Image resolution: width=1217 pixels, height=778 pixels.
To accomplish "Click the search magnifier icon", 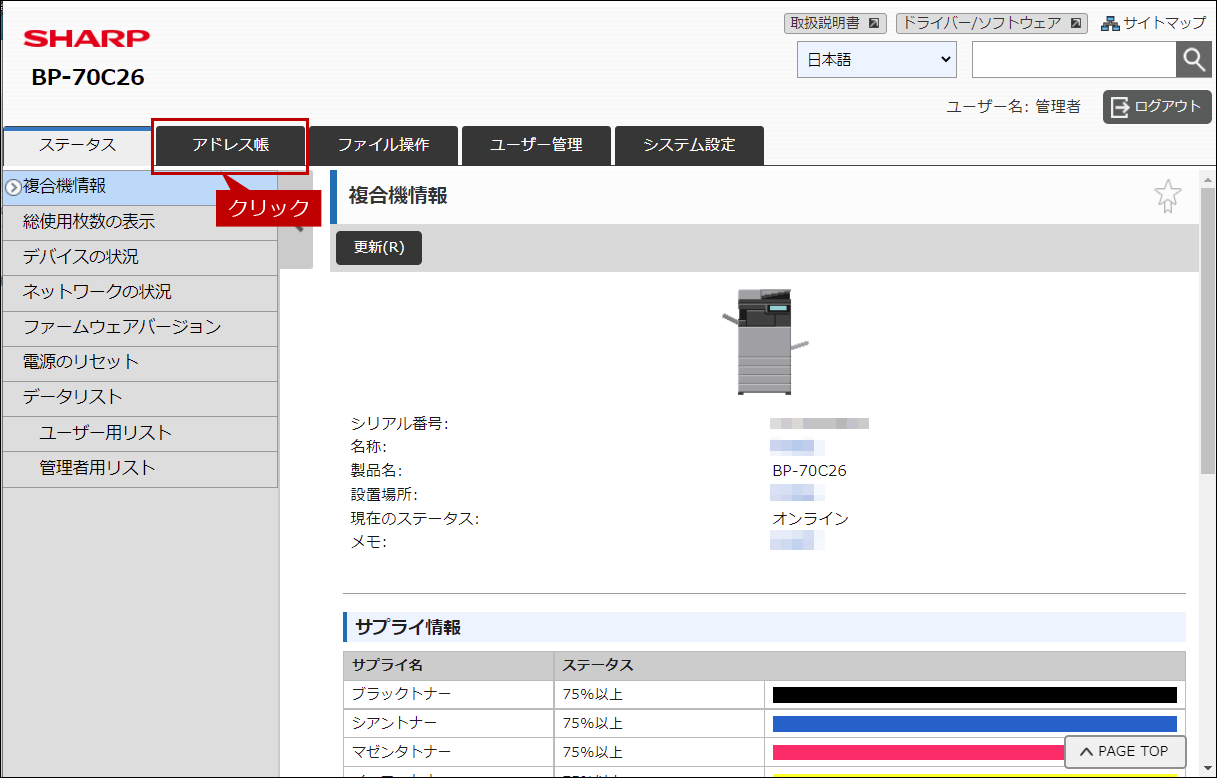I will pos(1193,60).
